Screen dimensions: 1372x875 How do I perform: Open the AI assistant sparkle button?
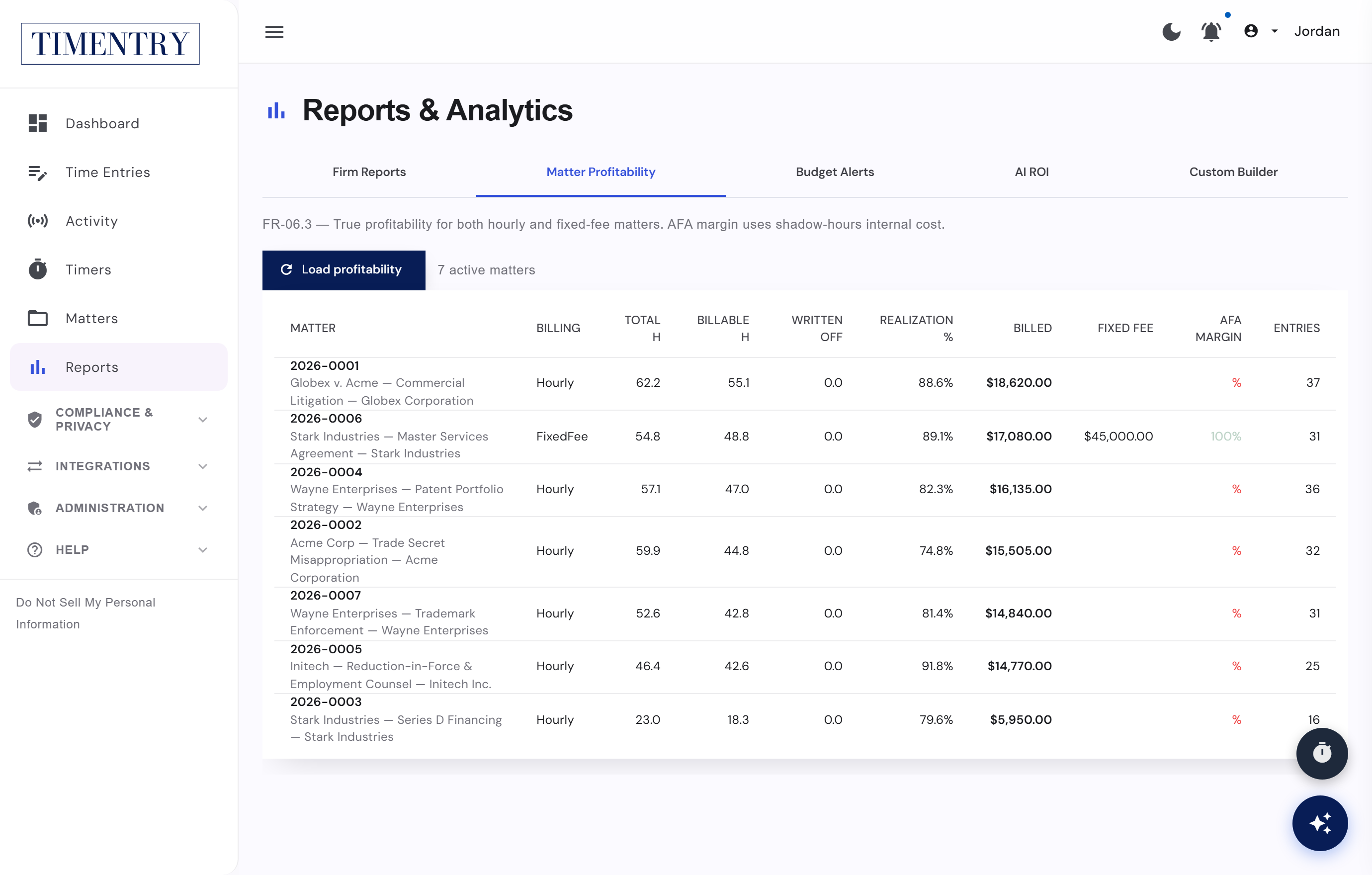[1320, 823]
